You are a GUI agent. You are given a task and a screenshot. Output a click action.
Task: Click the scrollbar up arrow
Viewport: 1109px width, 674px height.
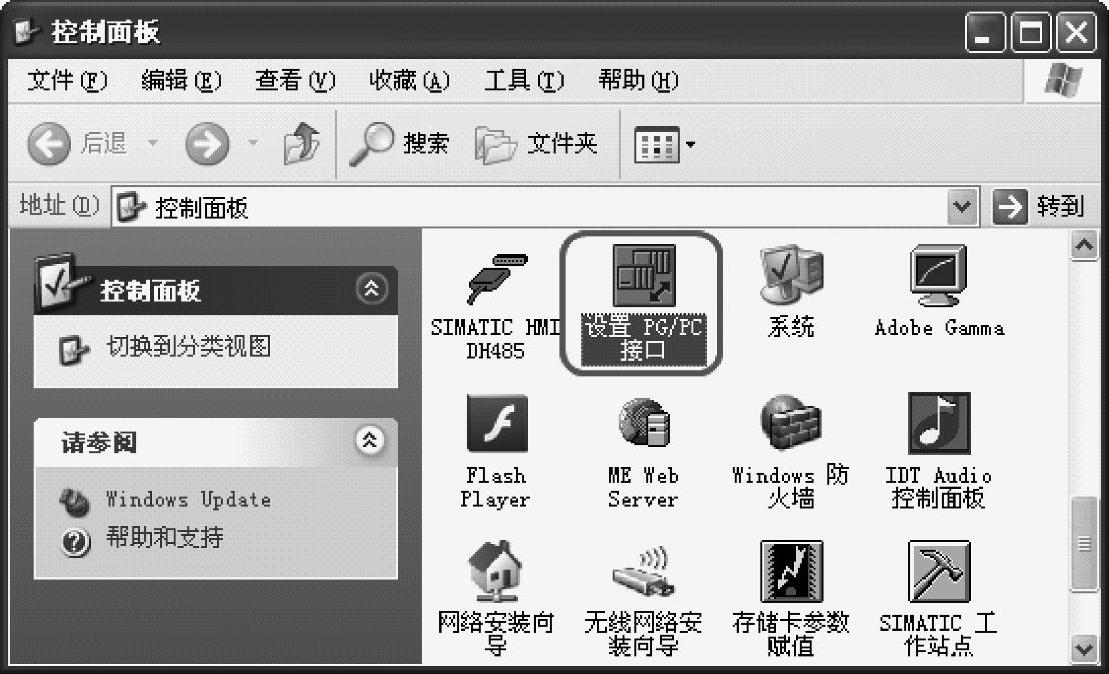[1084, 245]
